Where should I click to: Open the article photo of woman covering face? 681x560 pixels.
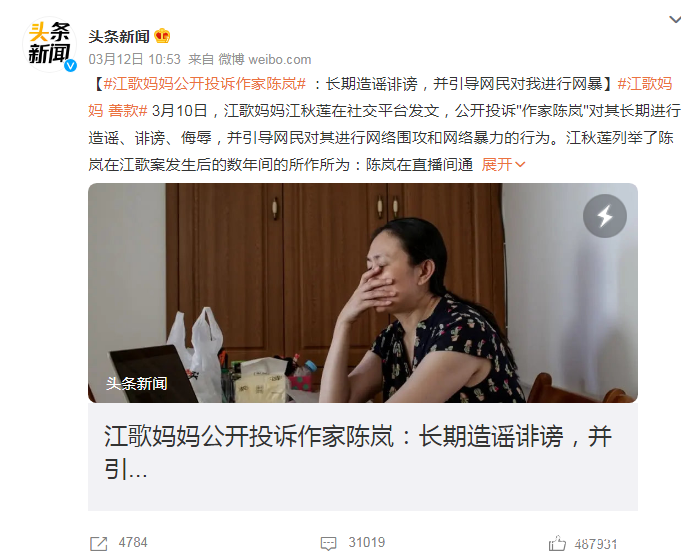click(x=363, y=293)
